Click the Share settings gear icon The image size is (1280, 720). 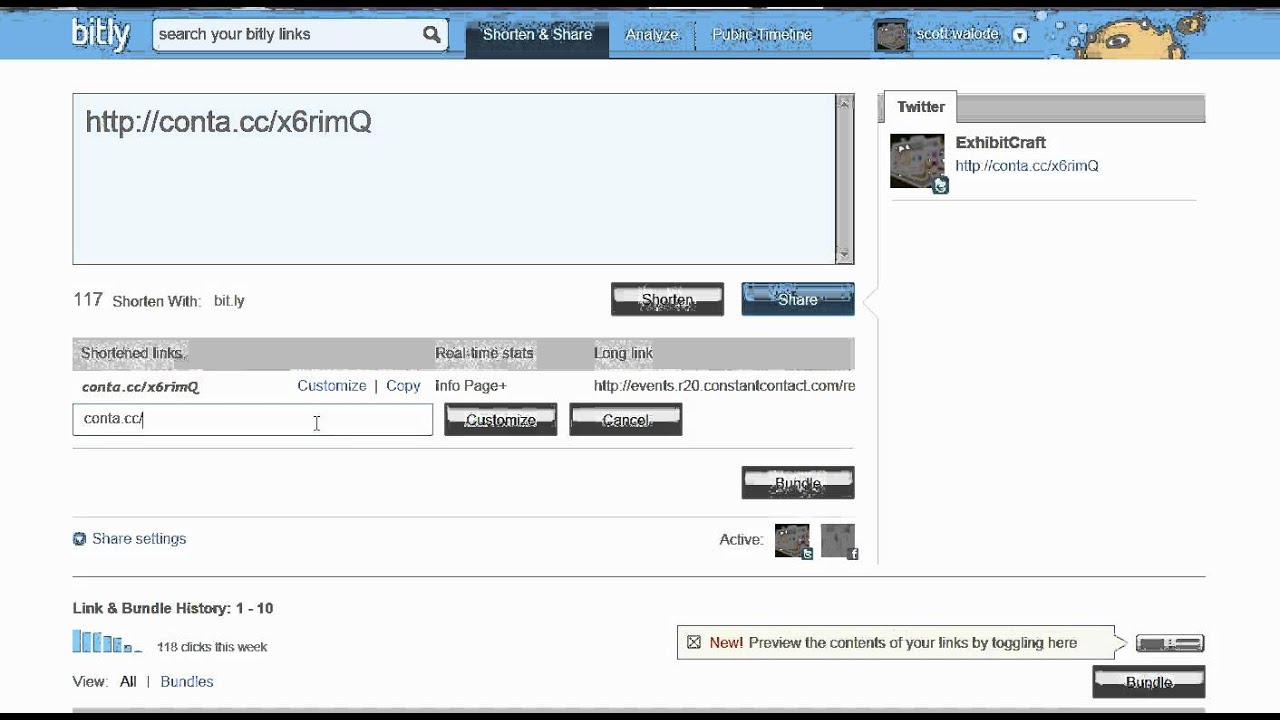[80, 539]
